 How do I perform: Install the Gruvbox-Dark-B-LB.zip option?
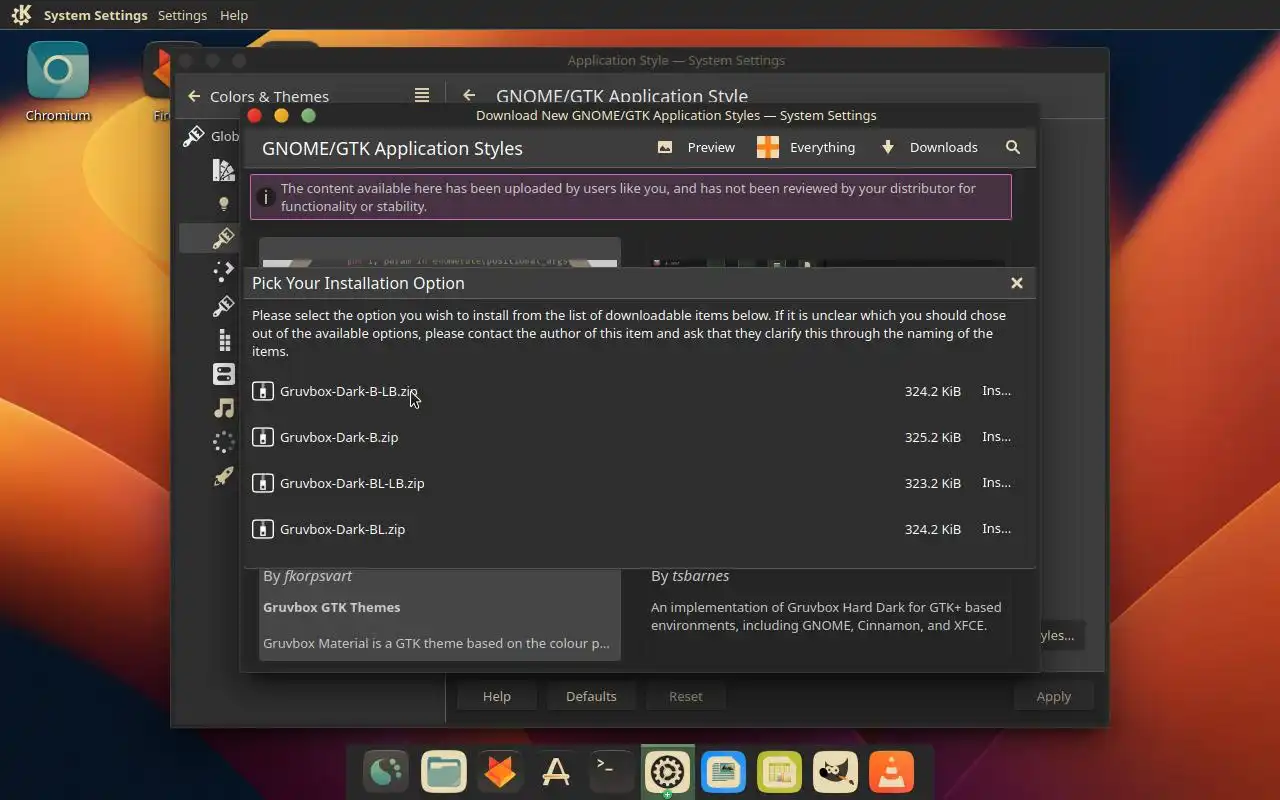pyautogui.click(x=996, y=391)
